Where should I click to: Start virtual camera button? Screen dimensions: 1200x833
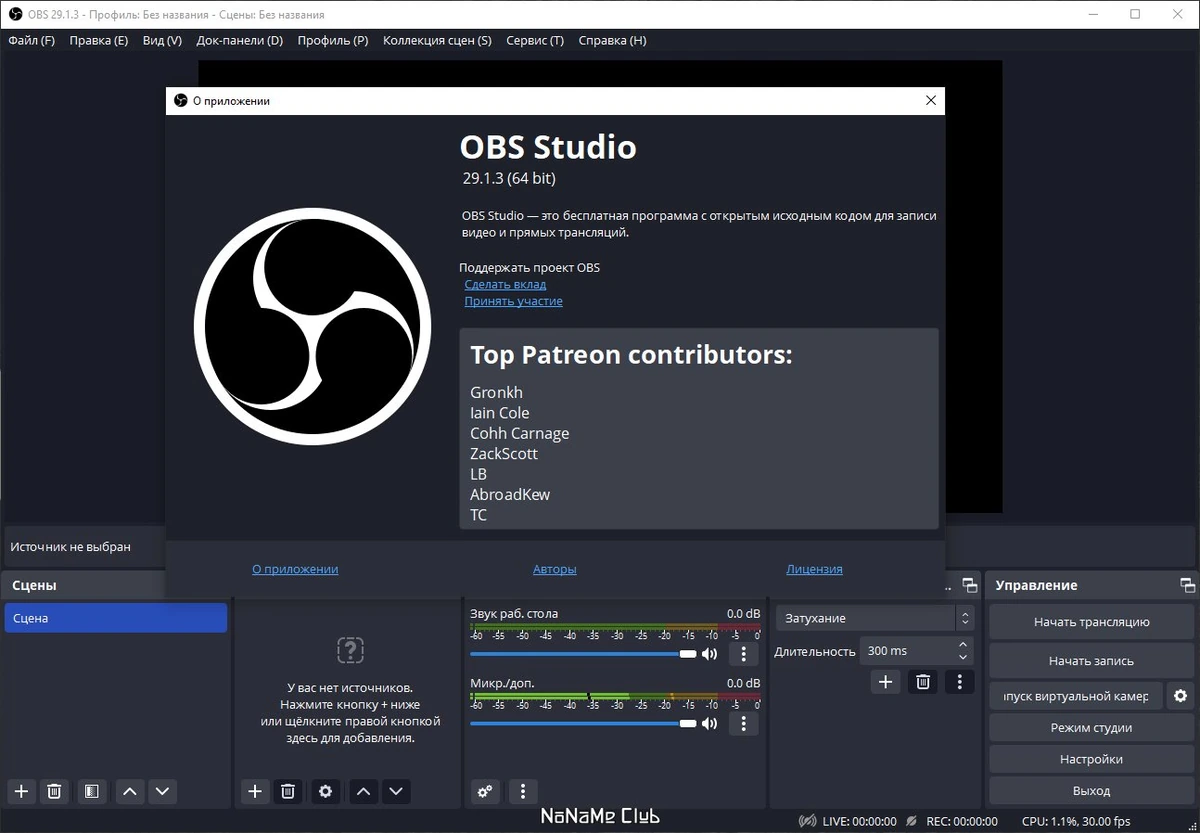(1076, 695)
